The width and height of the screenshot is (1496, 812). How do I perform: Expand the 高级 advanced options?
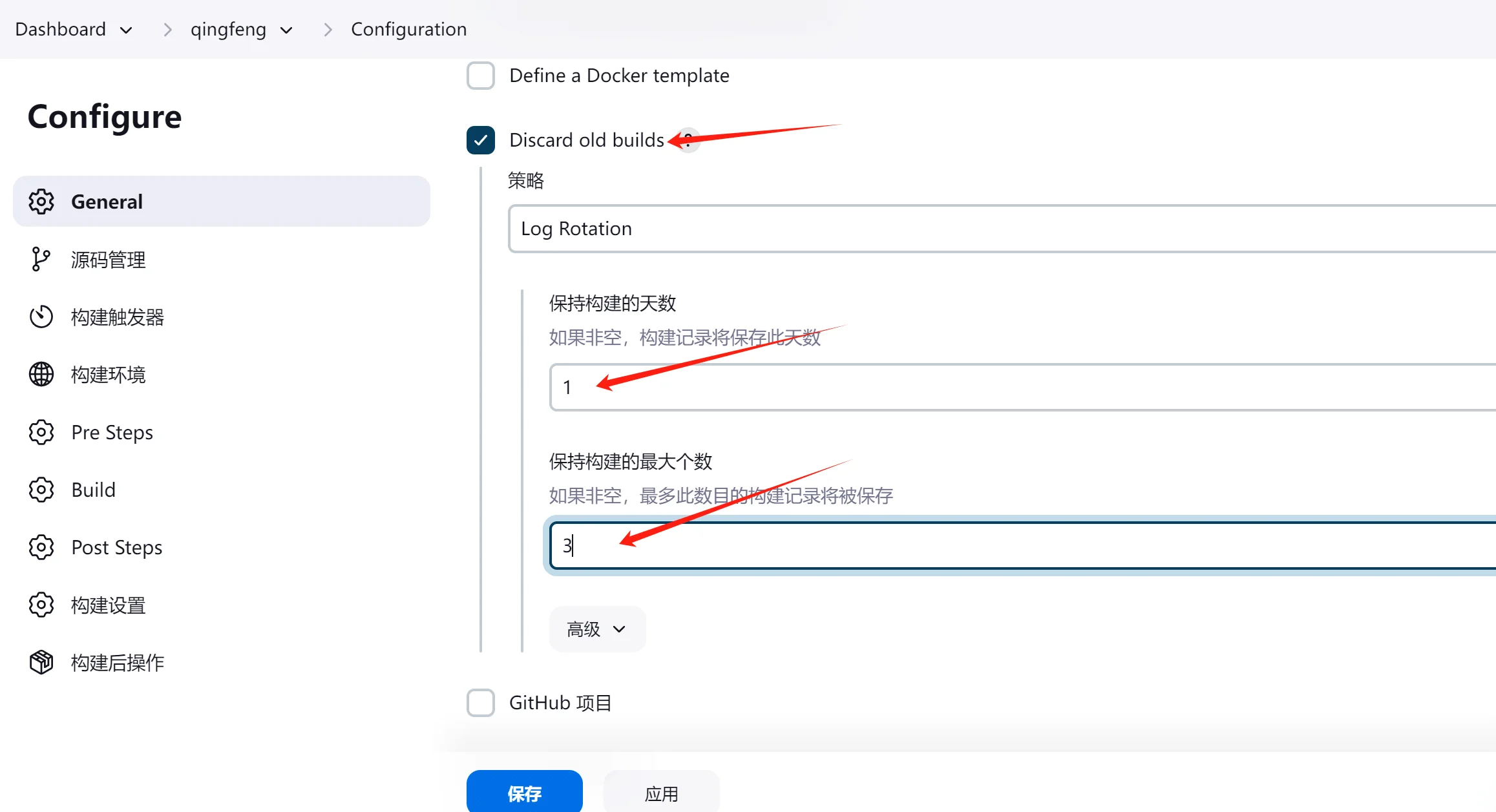(597, 629)
